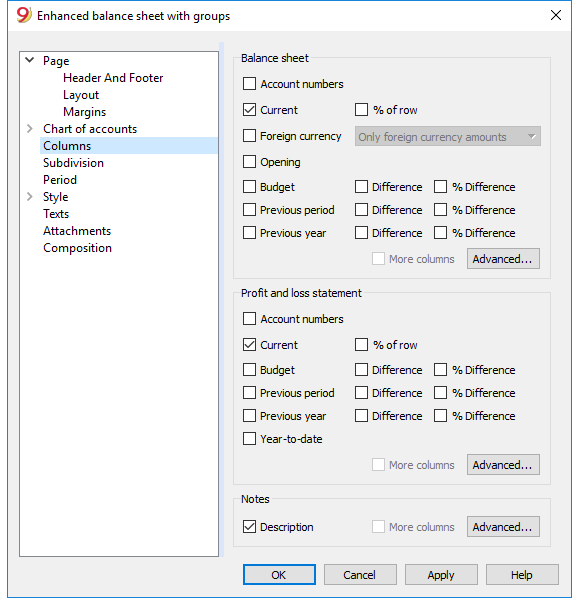
Task: Tick the Foreign currency checkbox
Action: [250, 135]
